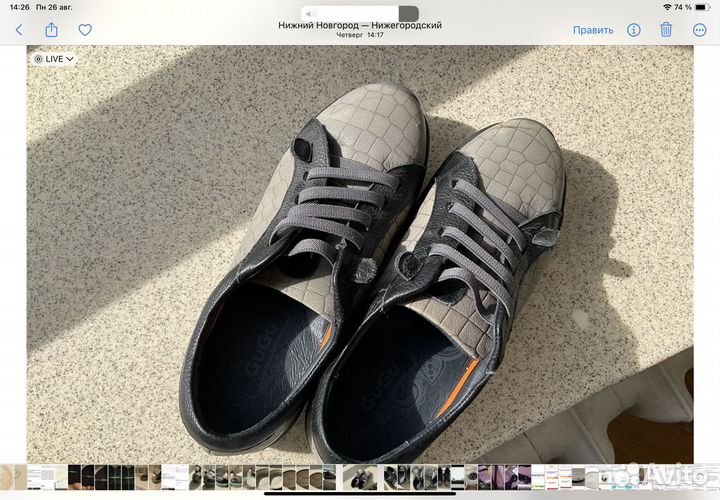This screenshot has height=500, width=720.
Task: Expand the LIVE photo options dropdown
Action: (x=54, y=59)
